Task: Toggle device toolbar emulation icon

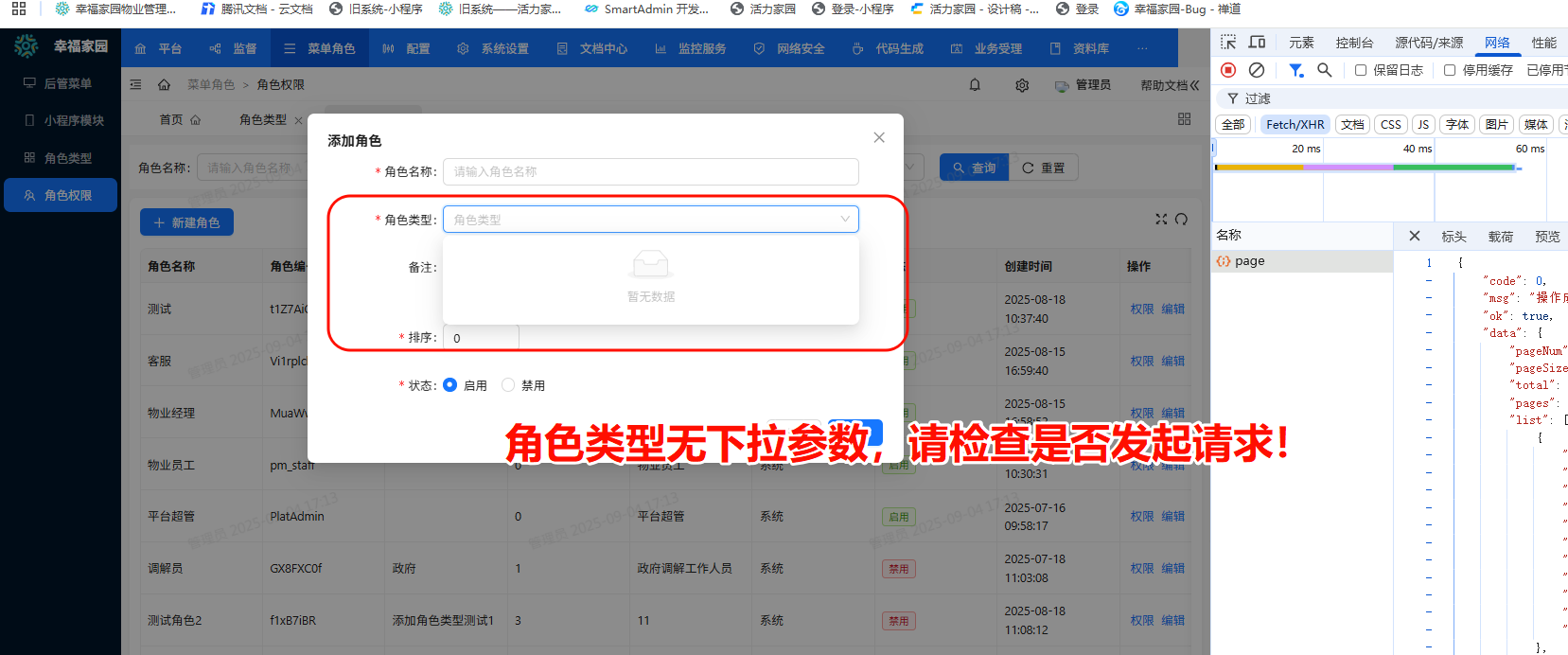Action: pos(1257,43)
